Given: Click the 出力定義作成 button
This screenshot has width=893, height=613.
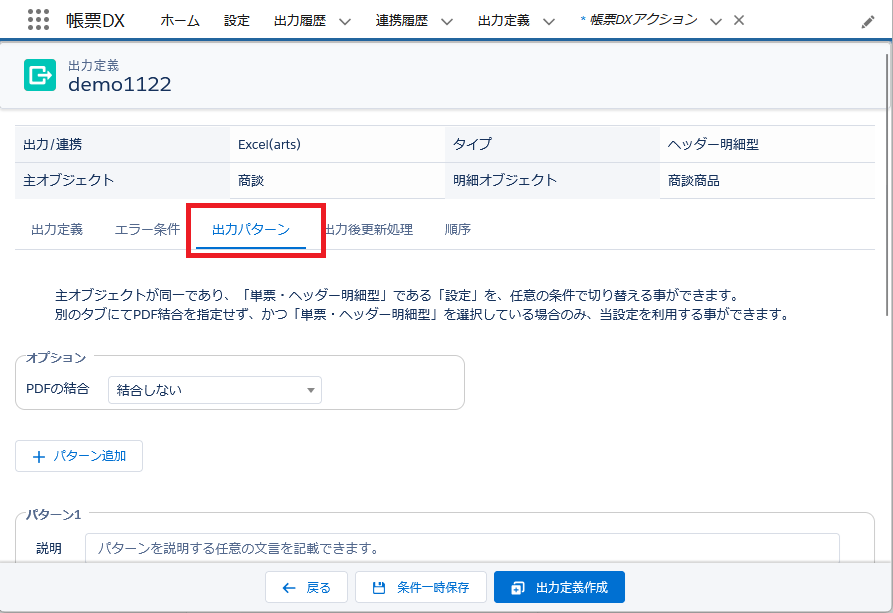Looking at the screenshot, I should click(559, 587).
